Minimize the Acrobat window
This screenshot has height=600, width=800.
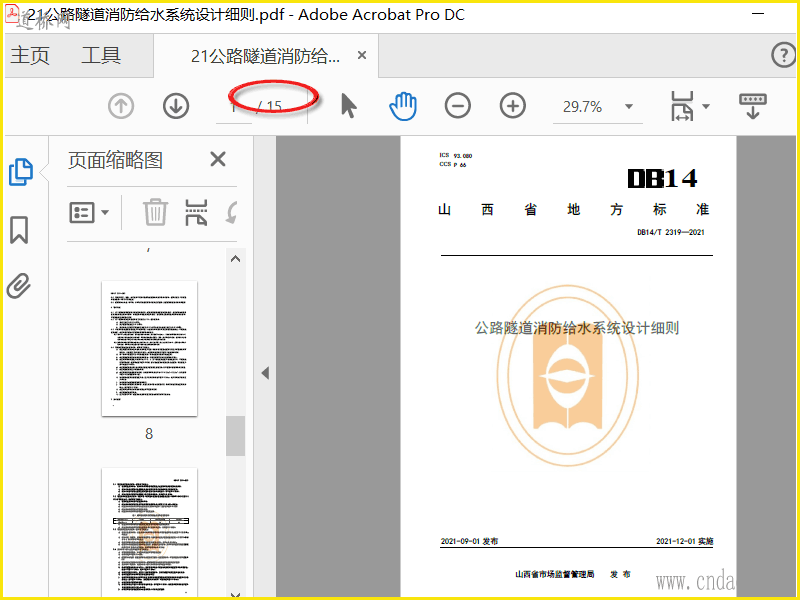coord(758,14)
